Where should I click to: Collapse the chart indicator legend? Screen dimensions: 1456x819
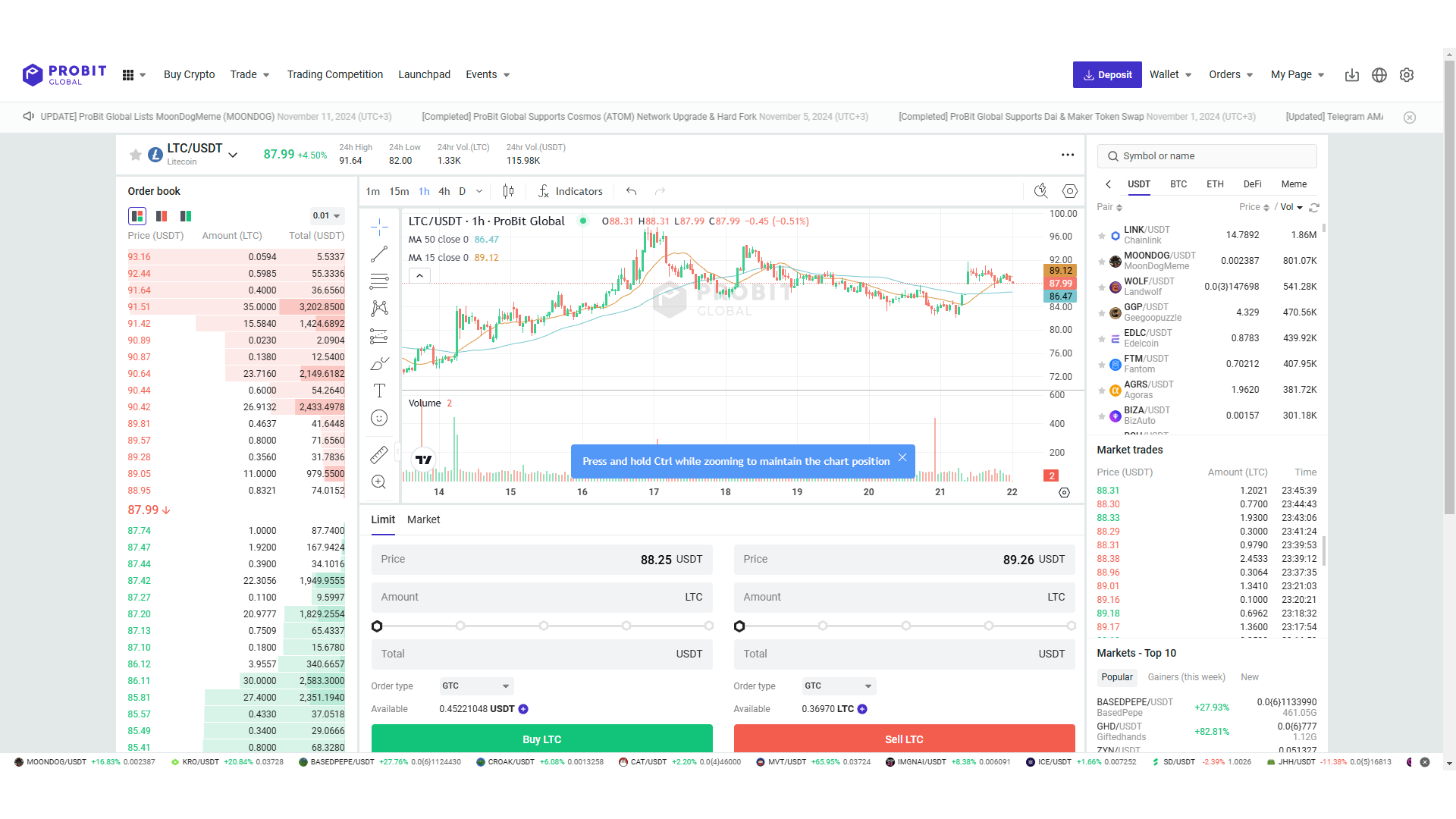tap(419, 276)
